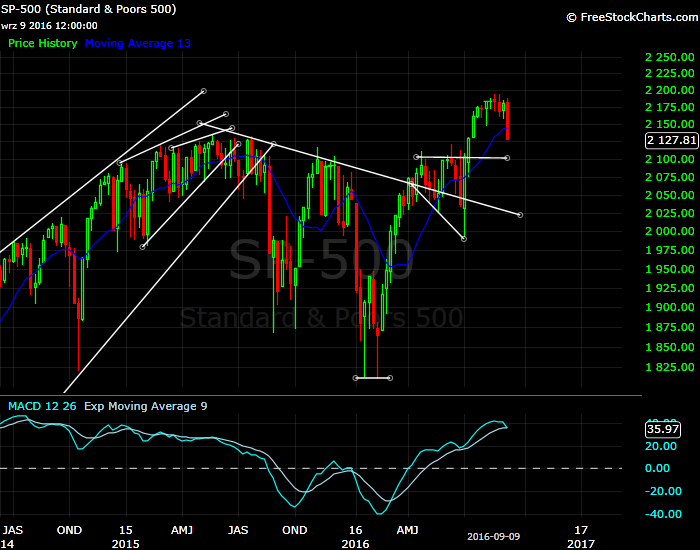The height and width of the screenshot is (550, 700).
Task: Click the 2015 year label on time axis
Action: [x=125, y=544]
